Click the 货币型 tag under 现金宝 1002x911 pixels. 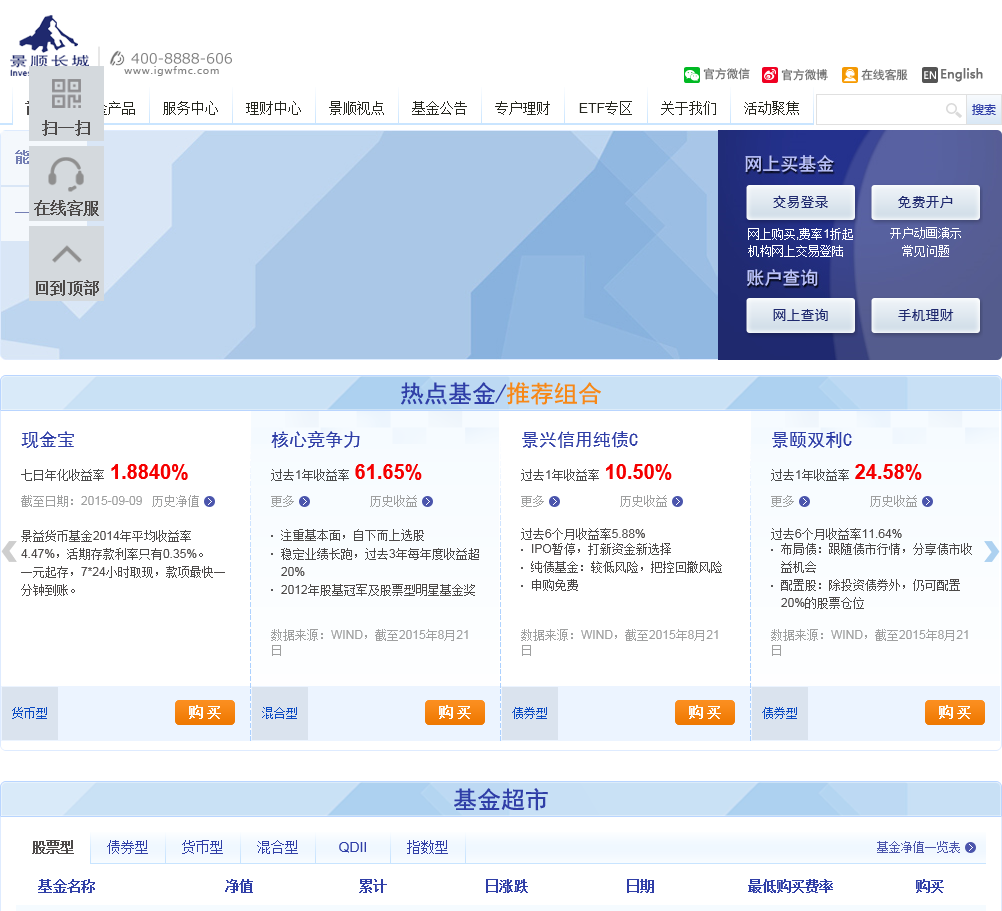click(x=29, y=714)
